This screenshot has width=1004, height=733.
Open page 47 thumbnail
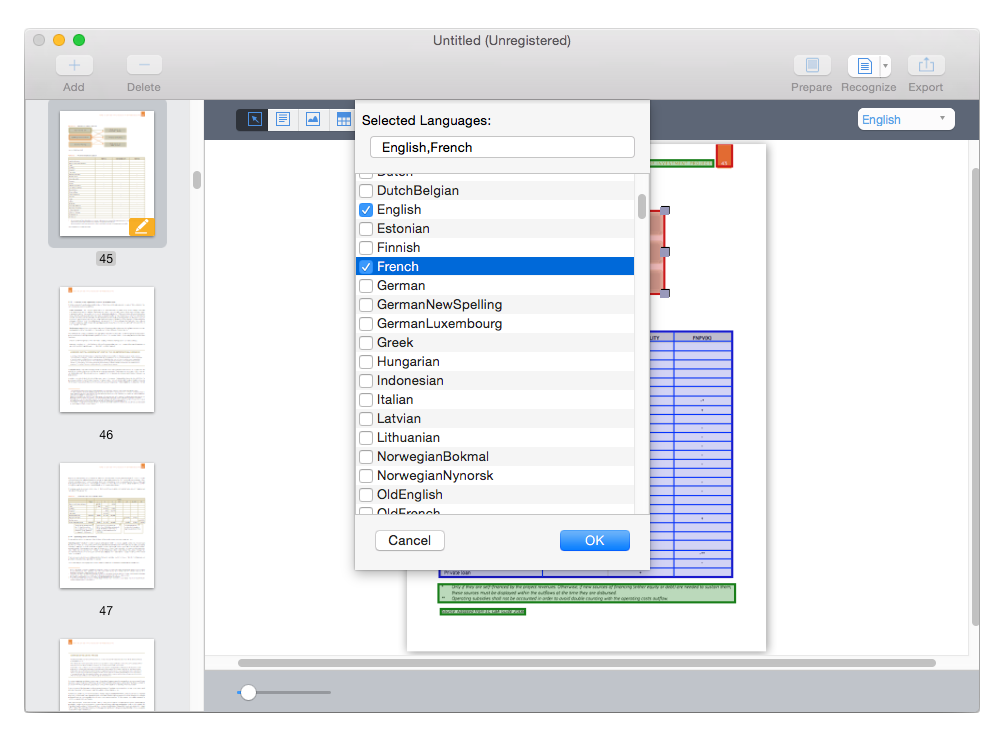[x=107, y=526]
